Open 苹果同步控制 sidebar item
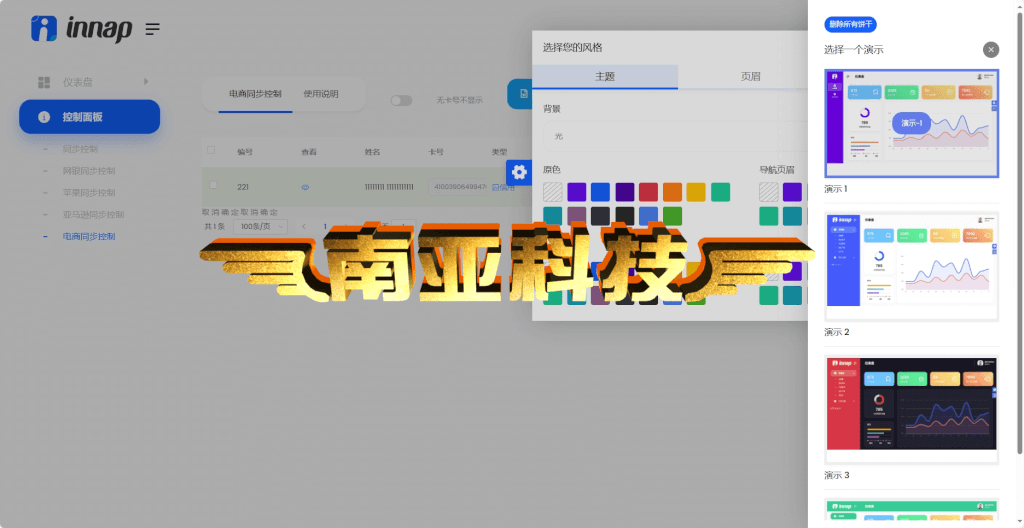Image resolution: width=1024 pixels, height=528 pixels. pos(89,193)
